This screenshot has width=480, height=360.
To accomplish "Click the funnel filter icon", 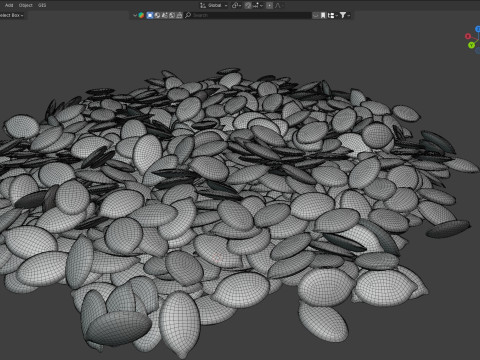I will click(x=343, y=15).
